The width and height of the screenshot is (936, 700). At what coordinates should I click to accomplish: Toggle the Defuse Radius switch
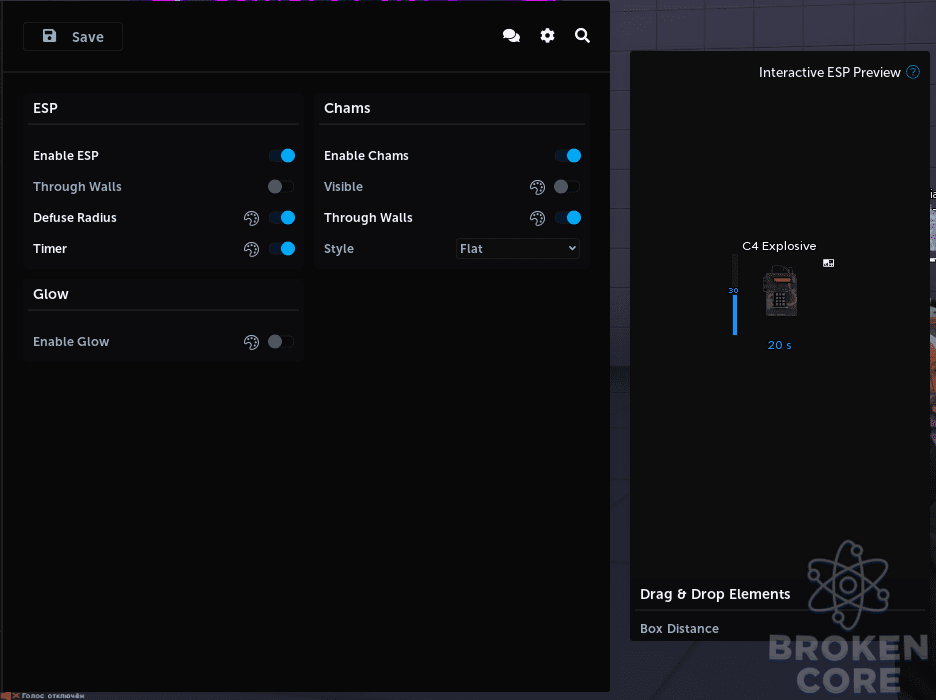[282, 218]
